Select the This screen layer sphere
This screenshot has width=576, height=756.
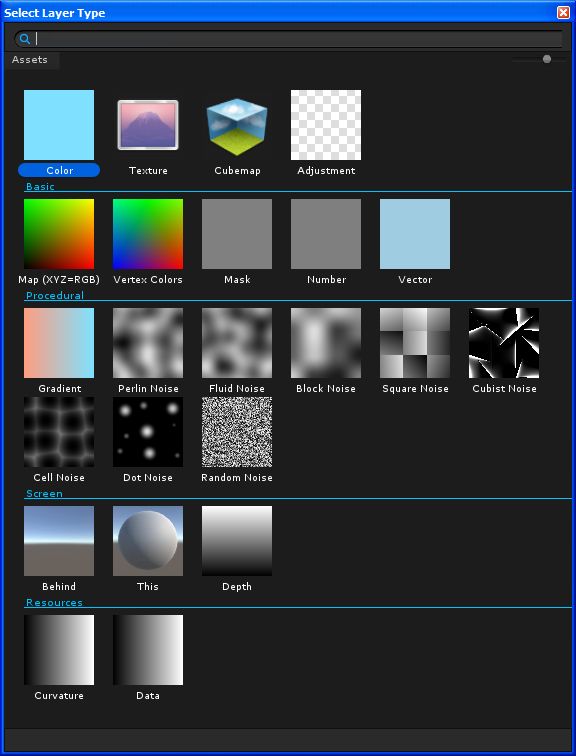click(148, 540)
